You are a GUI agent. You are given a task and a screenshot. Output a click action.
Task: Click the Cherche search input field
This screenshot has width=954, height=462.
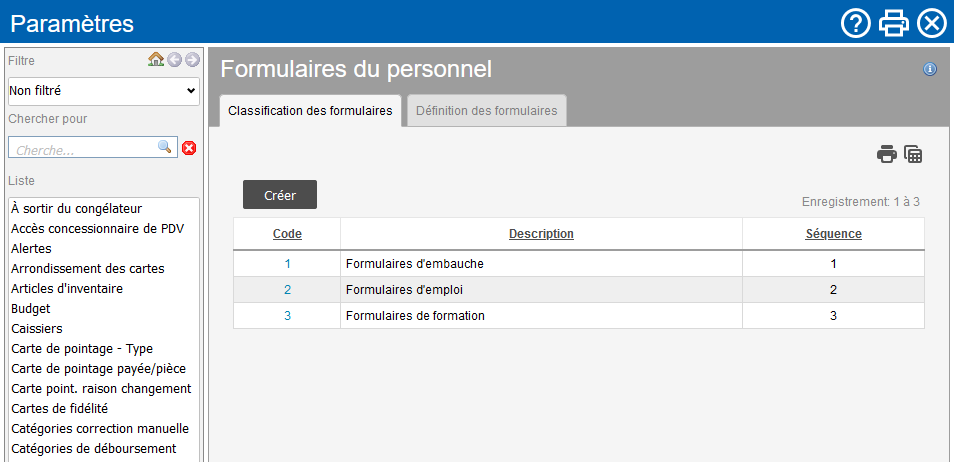point(84,149)
